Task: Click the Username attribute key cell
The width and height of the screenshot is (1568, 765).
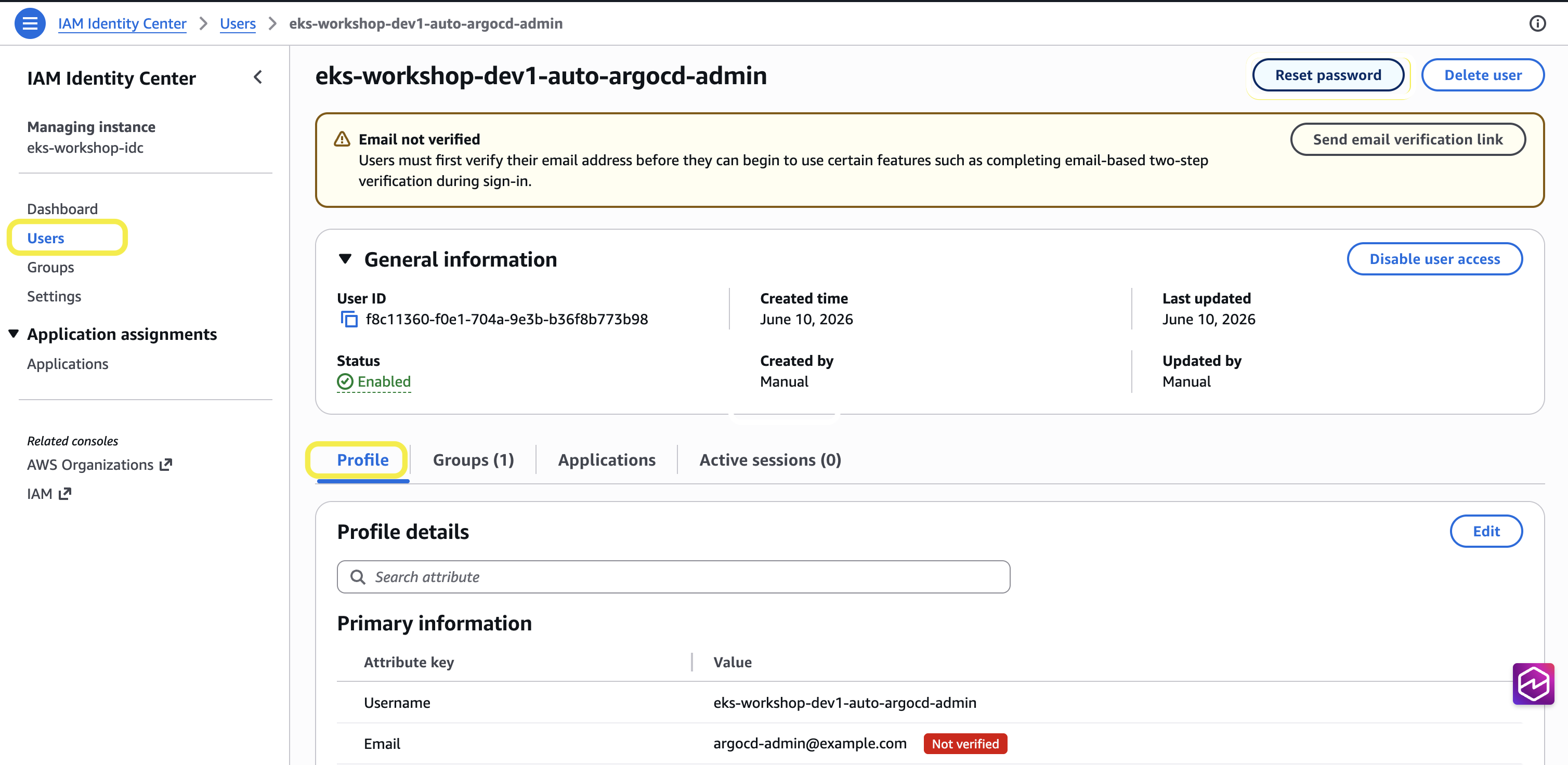Action: click(x=397, y=703)
